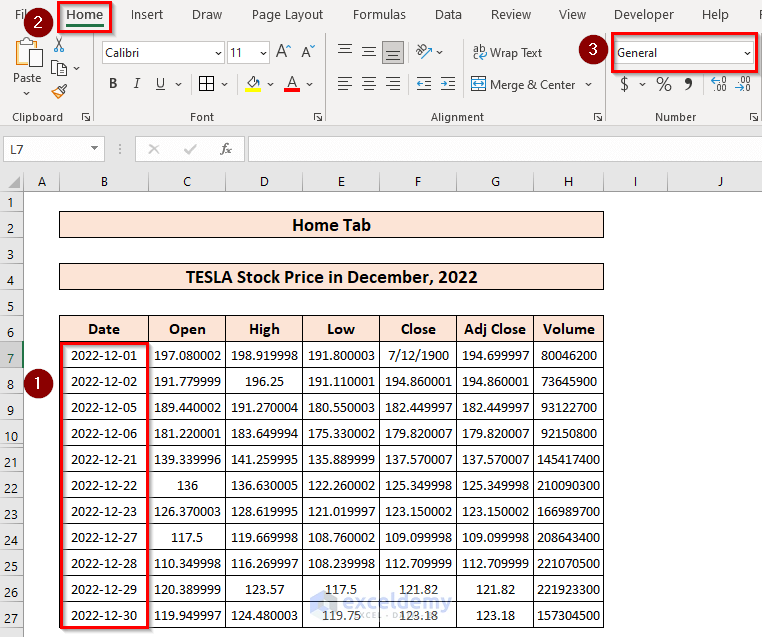This screenshot has width=762, height=637.
Task: Switch to the Formulas tab
Action: (379, 15)
